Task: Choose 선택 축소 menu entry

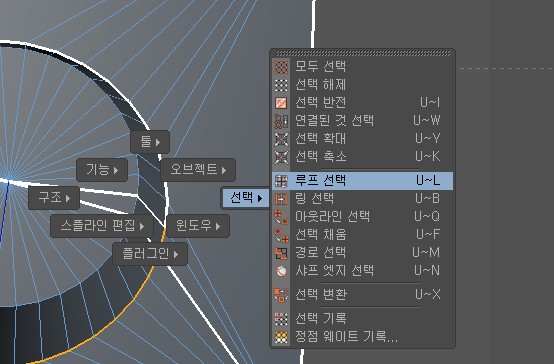Action: pyautogui.click(x=363, y=157)
